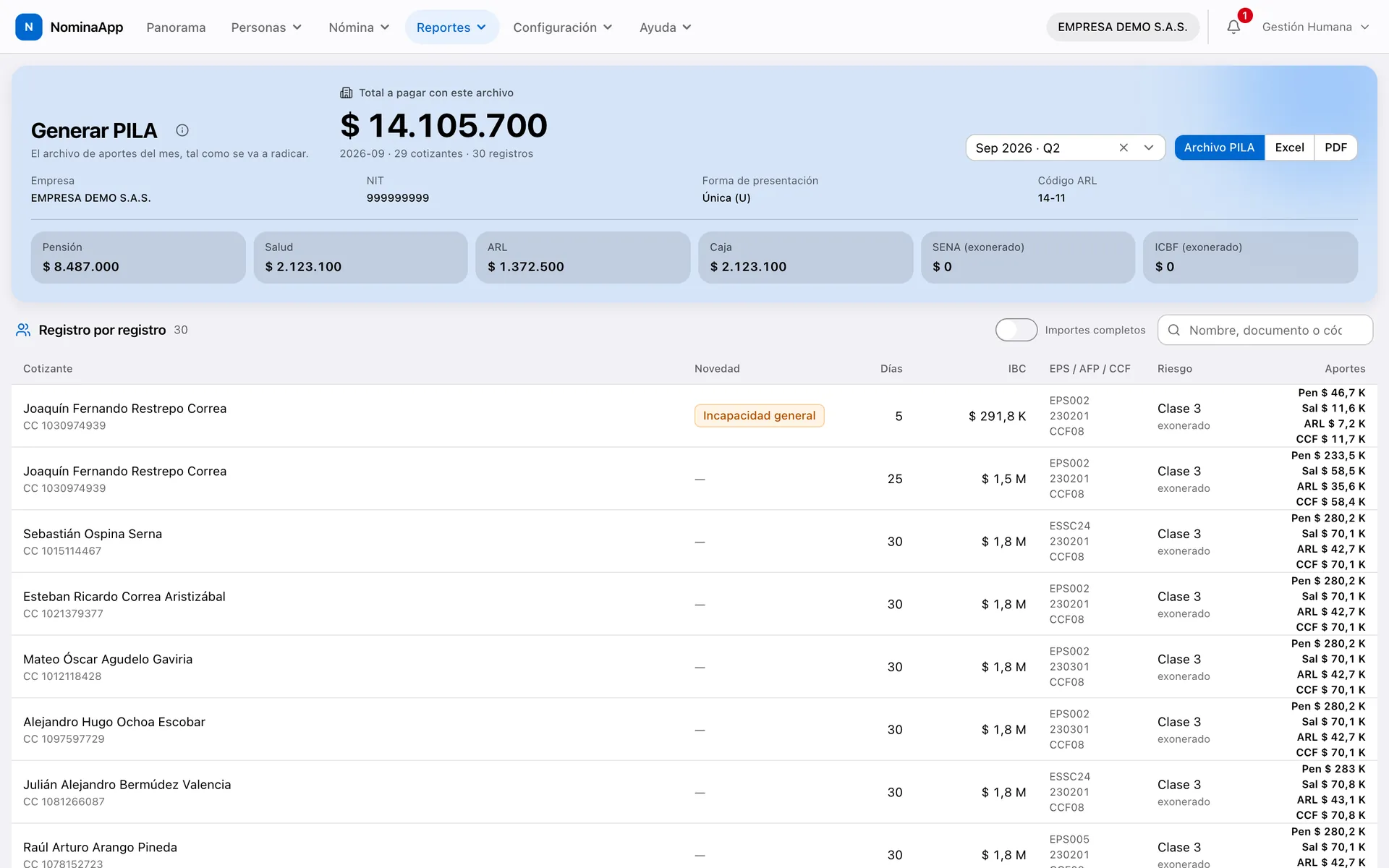Image resolution: width=1389 pixels, height=868 pixels.
Task: Click the IBC column header
Action: [1017, 369]
